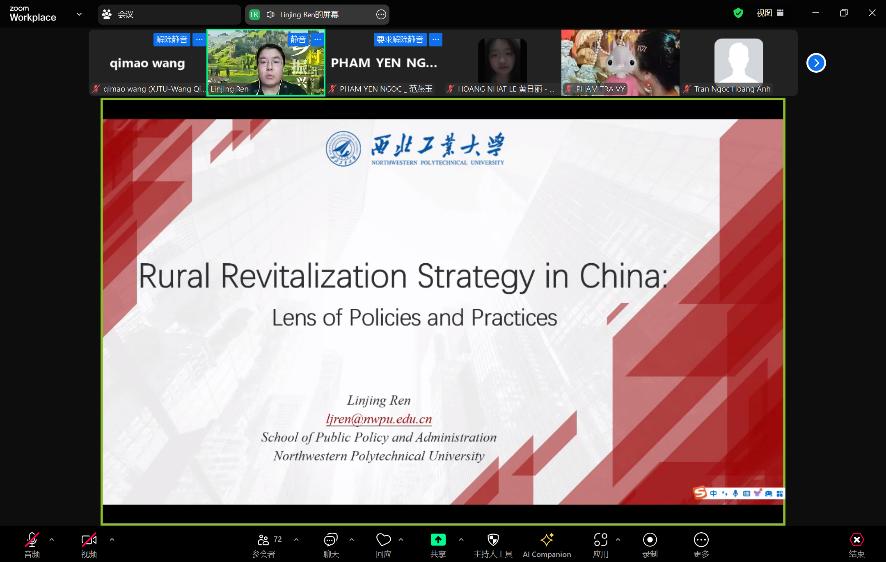This screenshot has width=886, height=562.
Task: Open the video options arrow beside camera
Action: 111,539
